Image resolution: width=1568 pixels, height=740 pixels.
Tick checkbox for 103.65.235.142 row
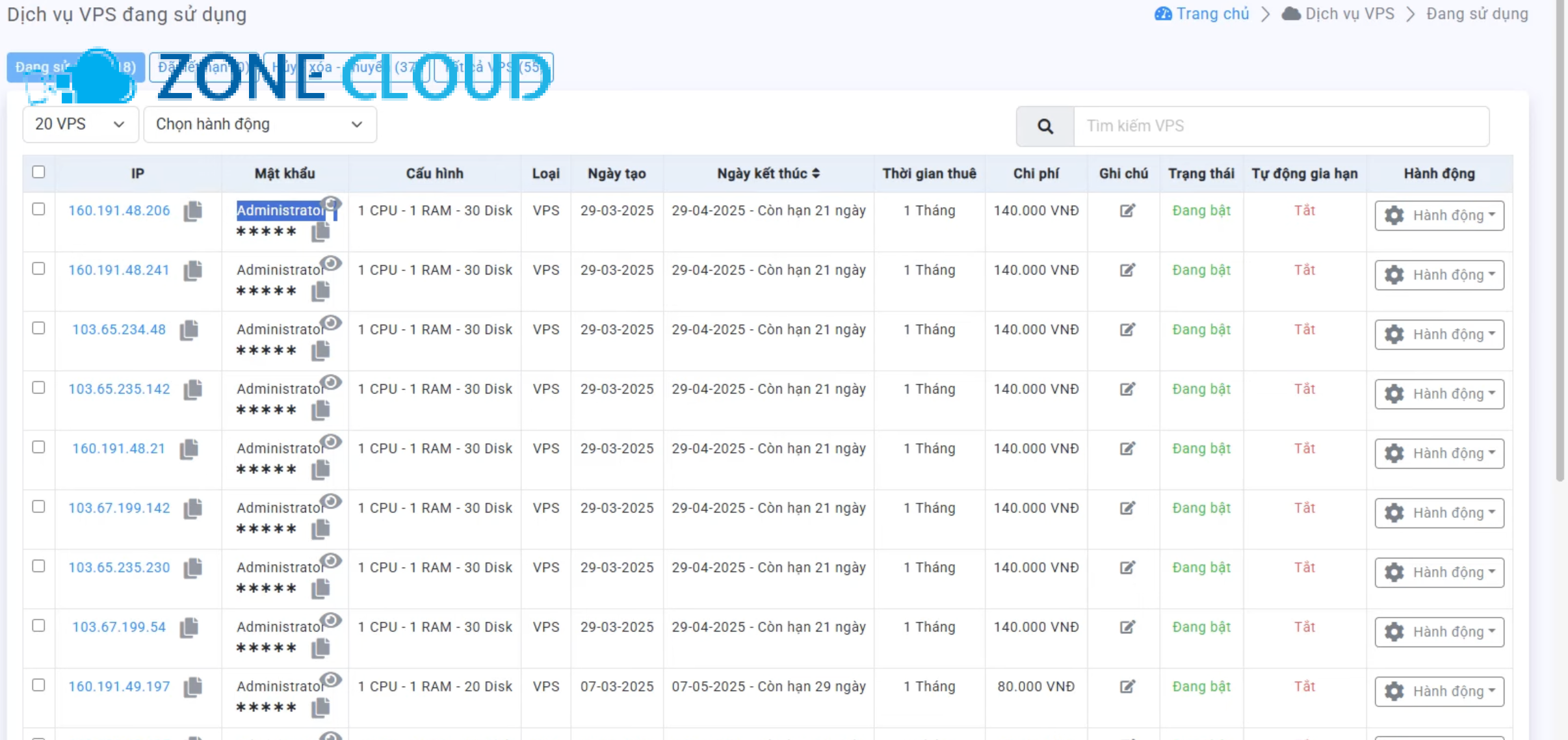pos(38,388)
